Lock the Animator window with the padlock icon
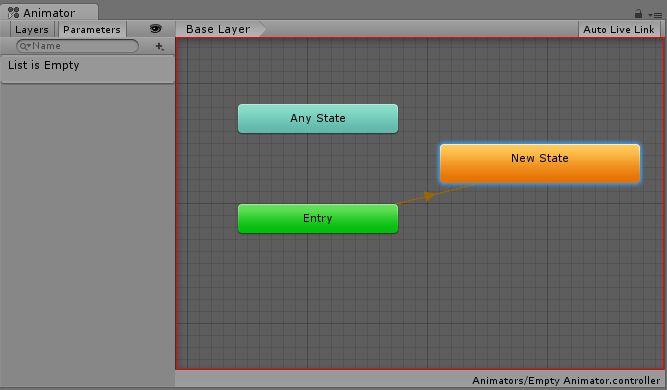This screenshot has width=667, height=390. click(638, 14)
